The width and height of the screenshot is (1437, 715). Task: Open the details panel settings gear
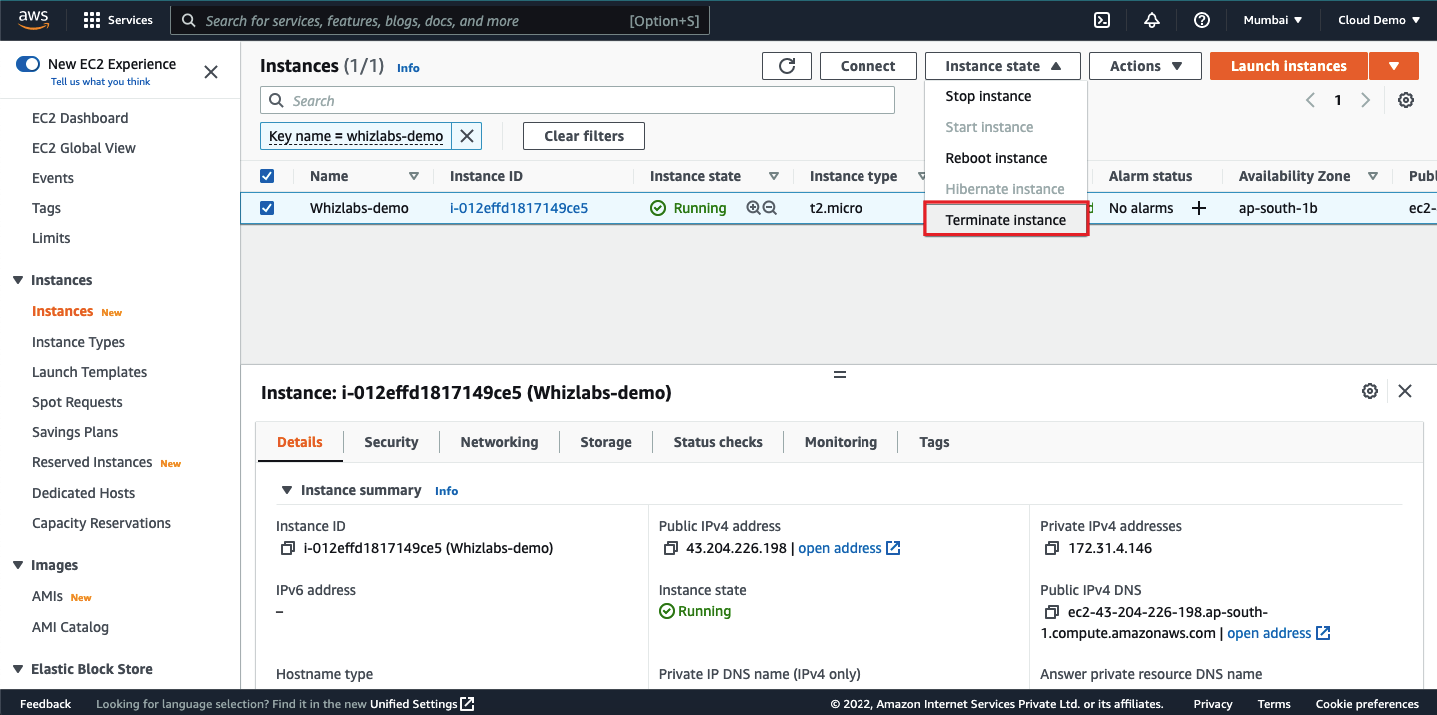click(1370, 391)
